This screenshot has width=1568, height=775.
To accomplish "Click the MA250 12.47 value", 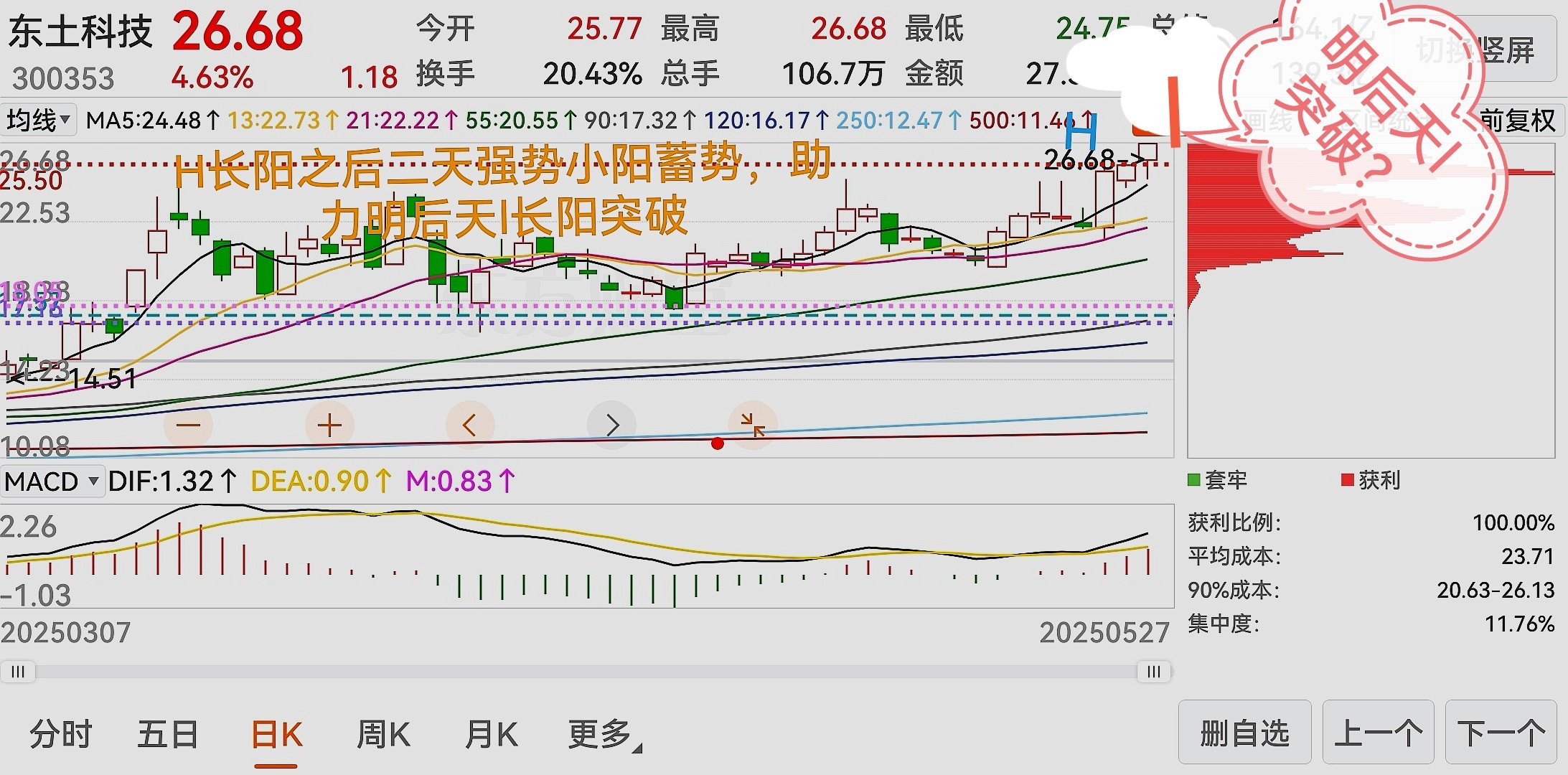I will (899, 120).
